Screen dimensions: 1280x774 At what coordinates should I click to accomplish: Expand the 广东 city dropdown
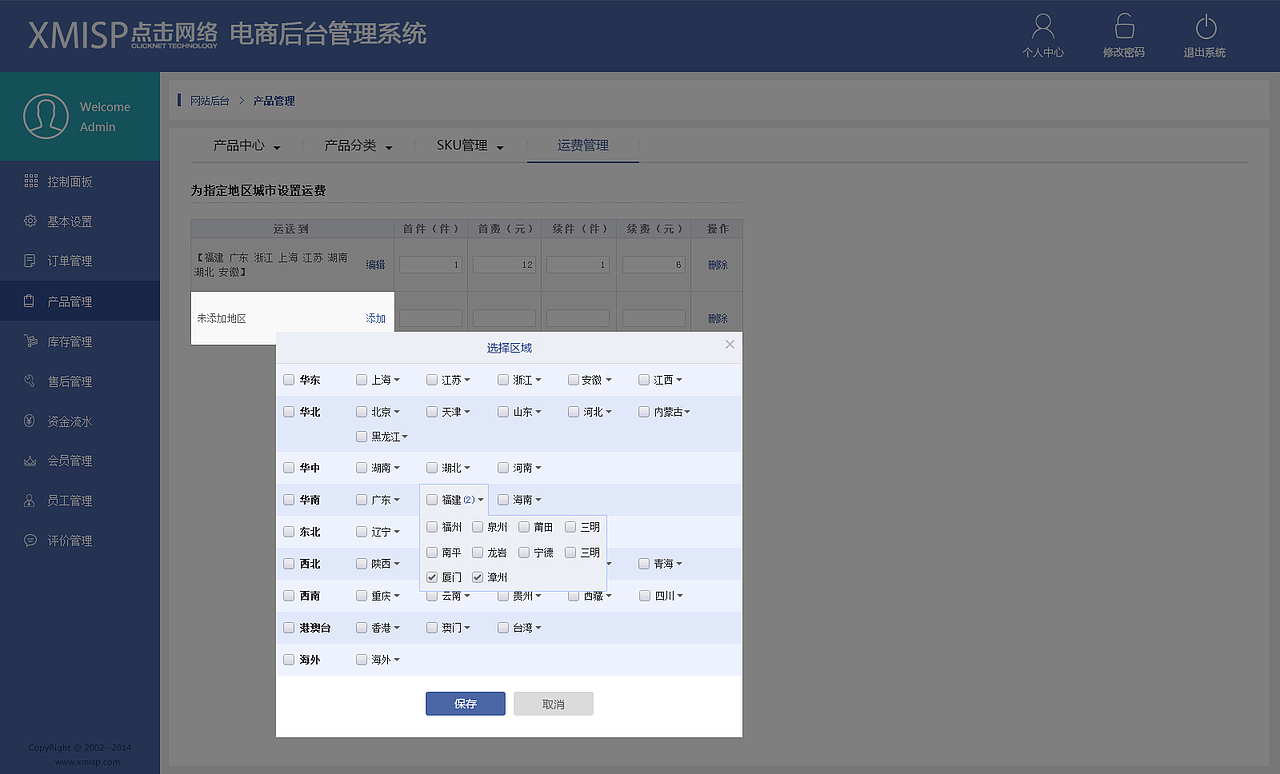[x=396, y=499]
